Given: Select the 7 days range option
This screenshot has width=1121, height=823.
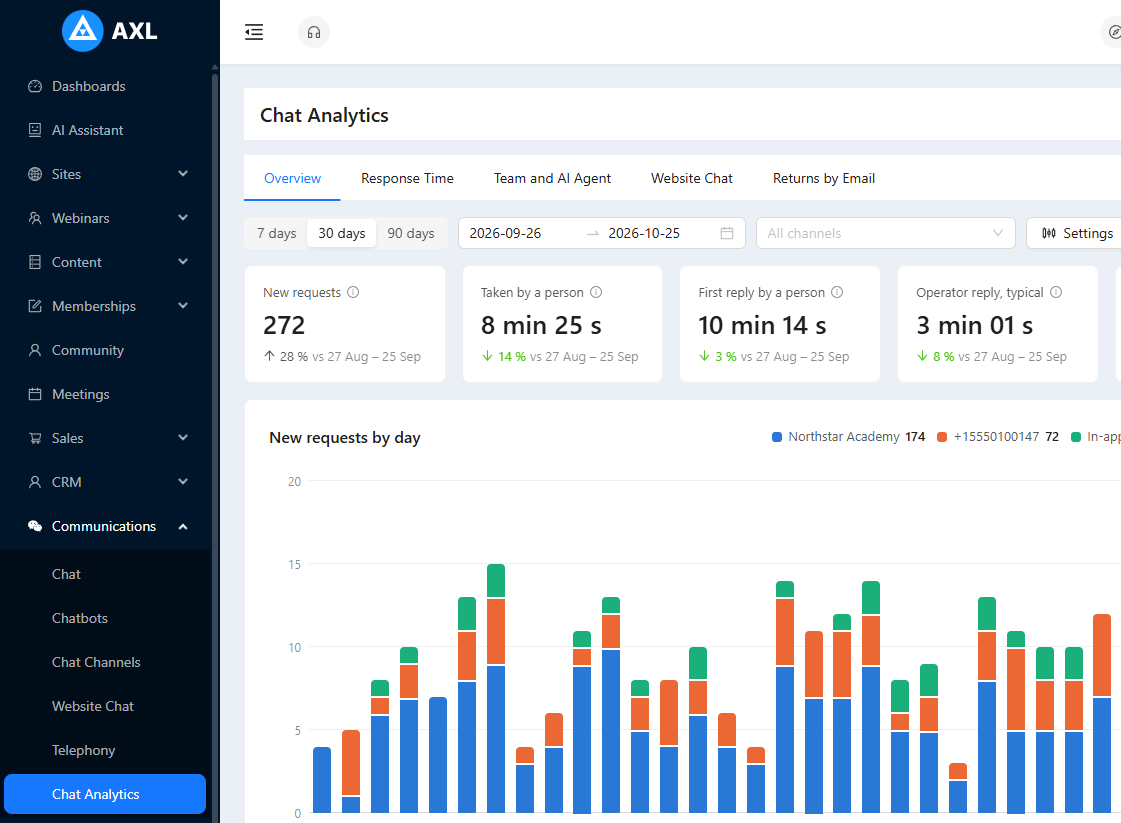Looking at the screenshot, I should tap(277, 233).
